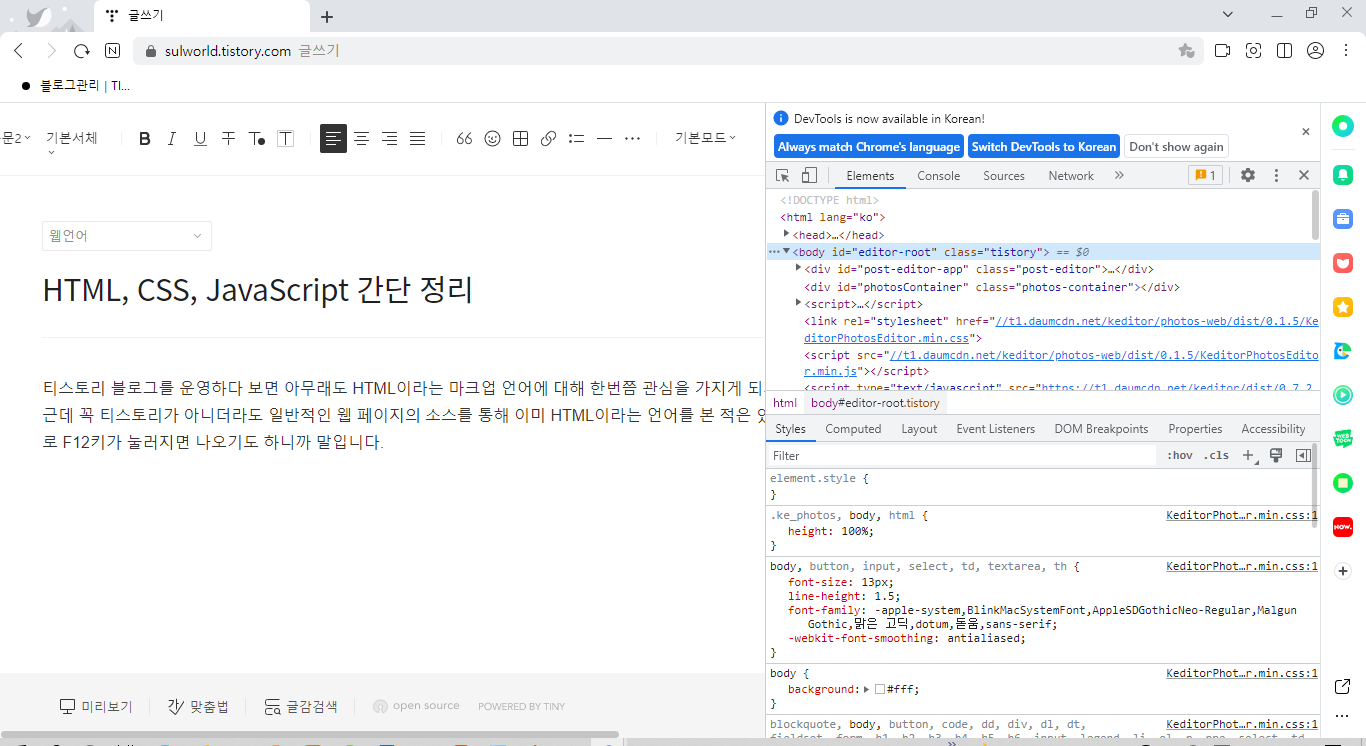
Task: Toggle :hov element state panel
Action: pyautogui.click(x=1180, y=456)
